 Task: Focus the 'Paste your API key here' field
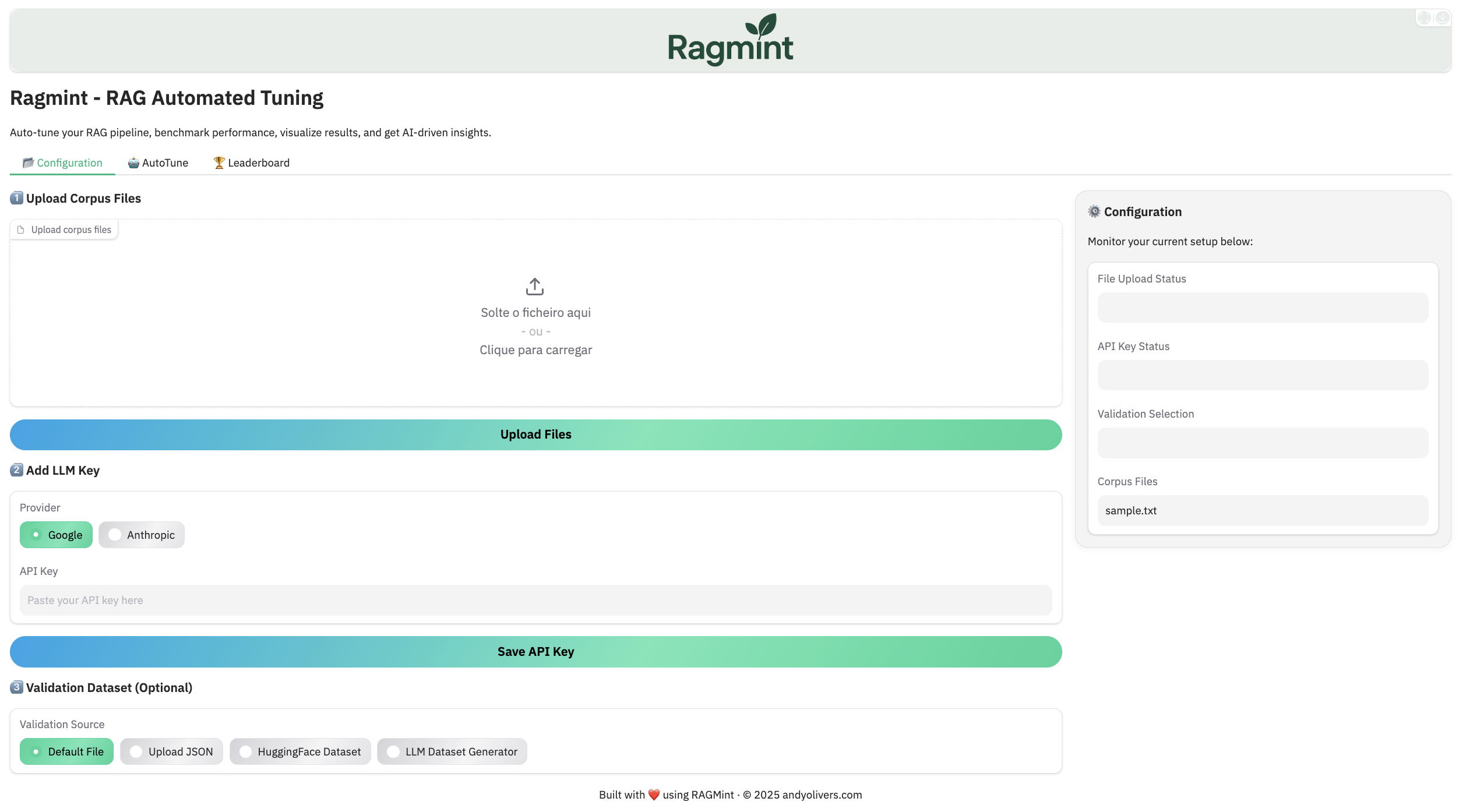point(536,600)
